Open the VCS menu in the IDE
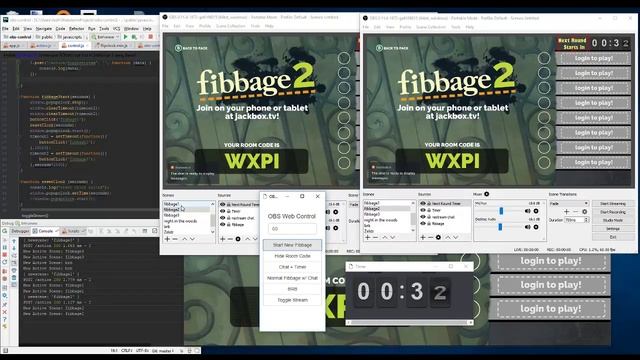This screenshot has height=360, width=640. point(116,29)
